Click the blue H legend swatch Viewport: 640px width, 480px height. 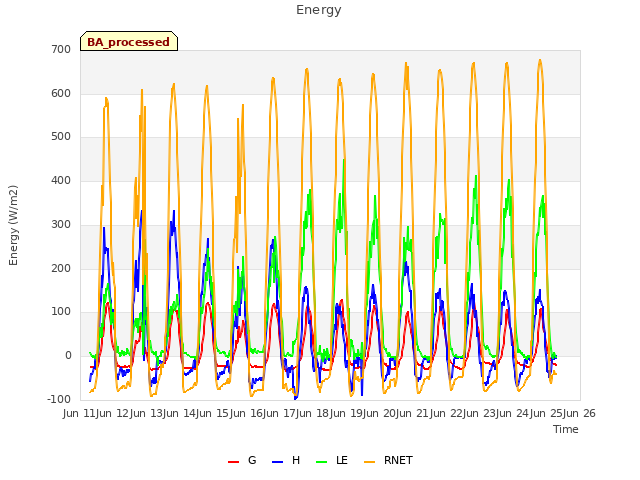tap(278, 462)
